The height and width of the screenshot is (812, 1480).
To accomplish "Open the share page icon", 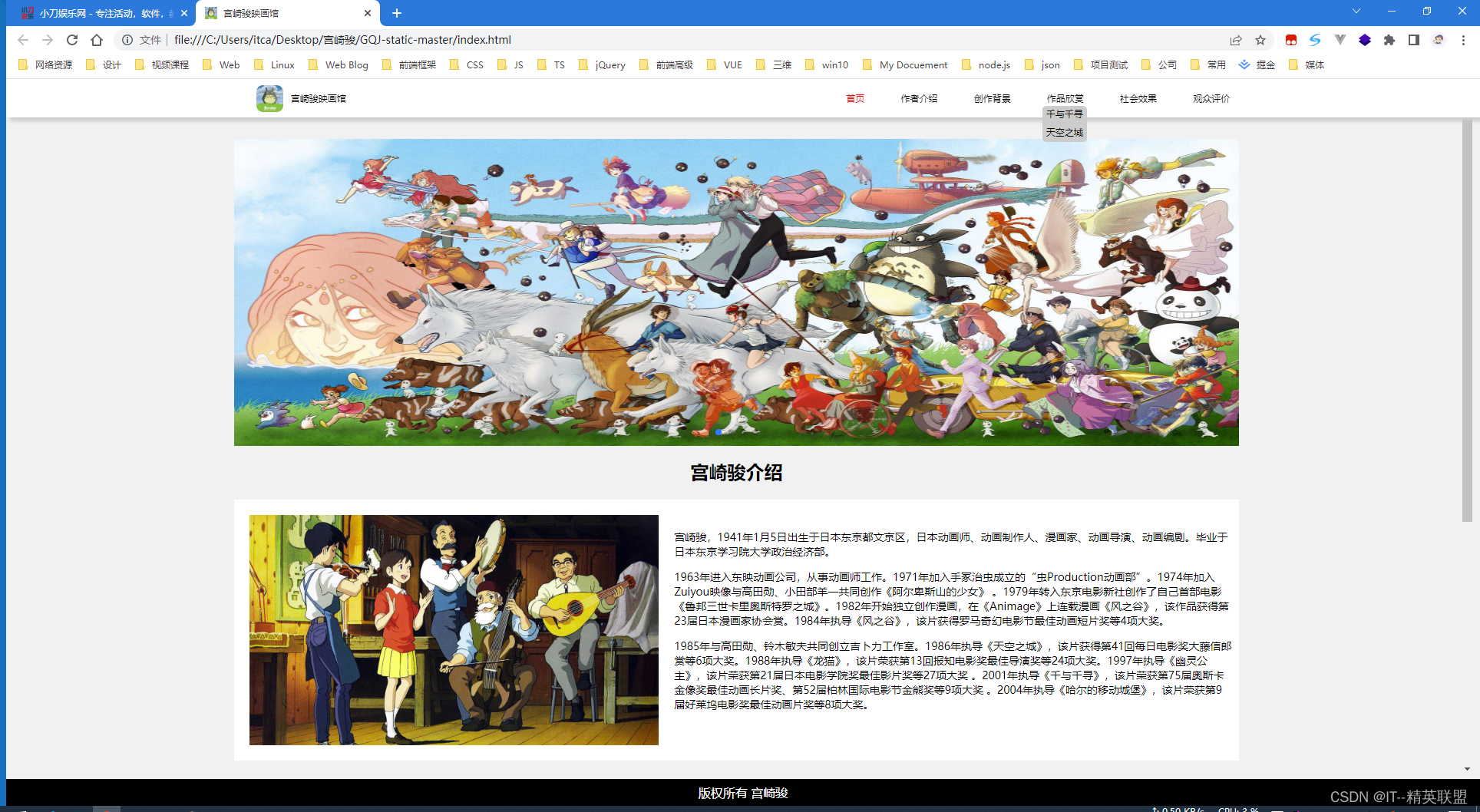I will coord(1236,40).
